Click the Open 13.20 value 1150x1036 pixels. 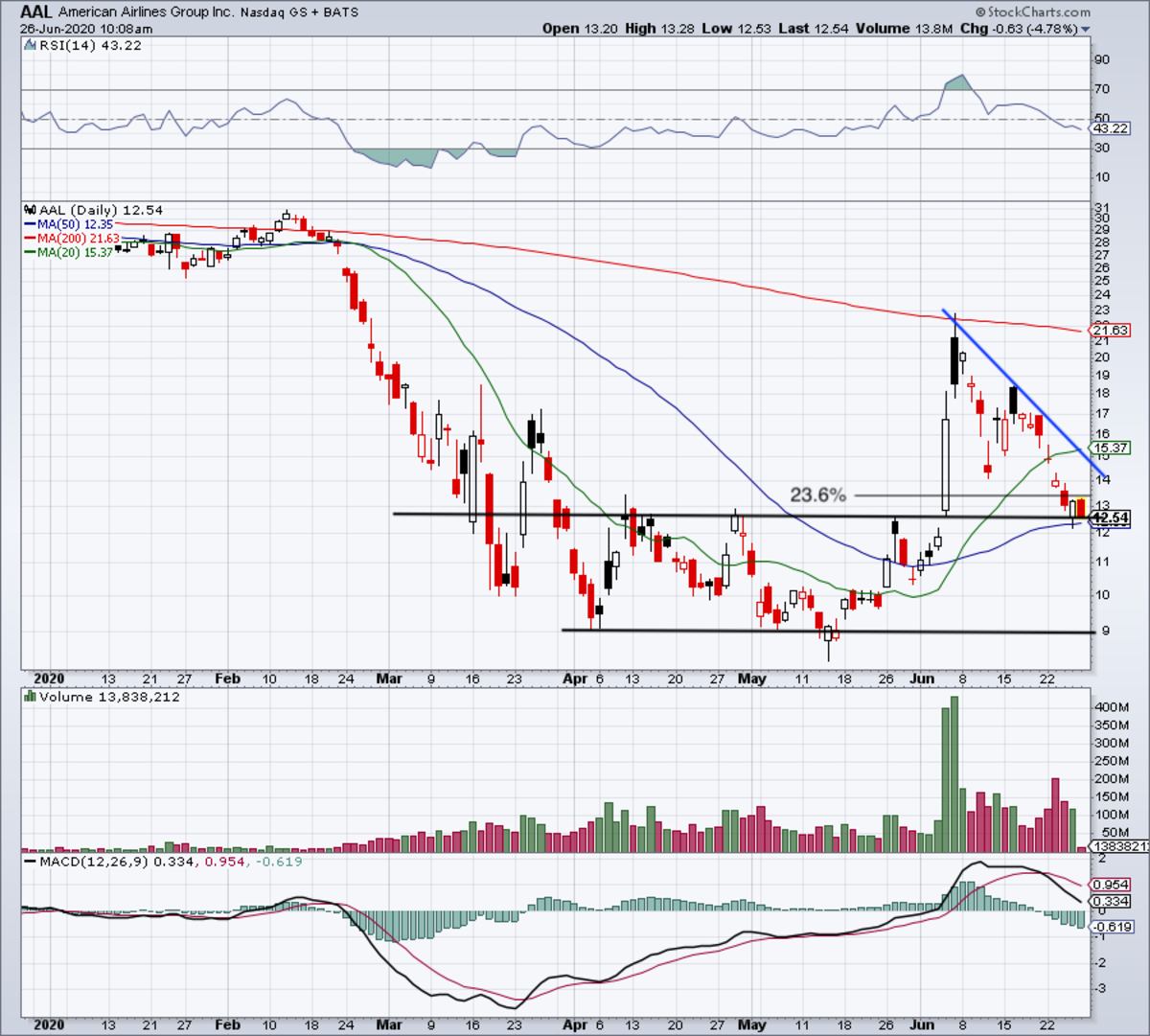pyautogui.click(x=581, y=29)
